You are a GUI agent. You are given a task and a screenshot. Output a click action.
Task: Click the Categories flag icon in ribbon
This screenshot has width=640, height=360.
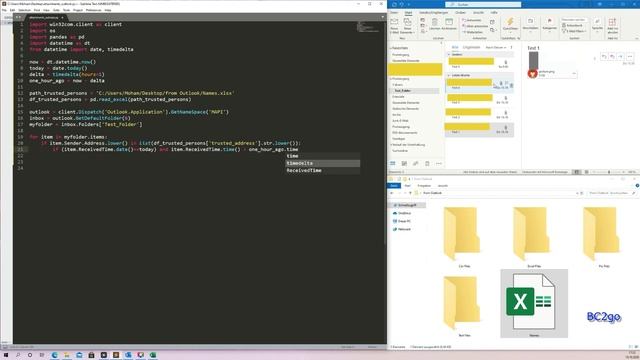pos(549,21)
